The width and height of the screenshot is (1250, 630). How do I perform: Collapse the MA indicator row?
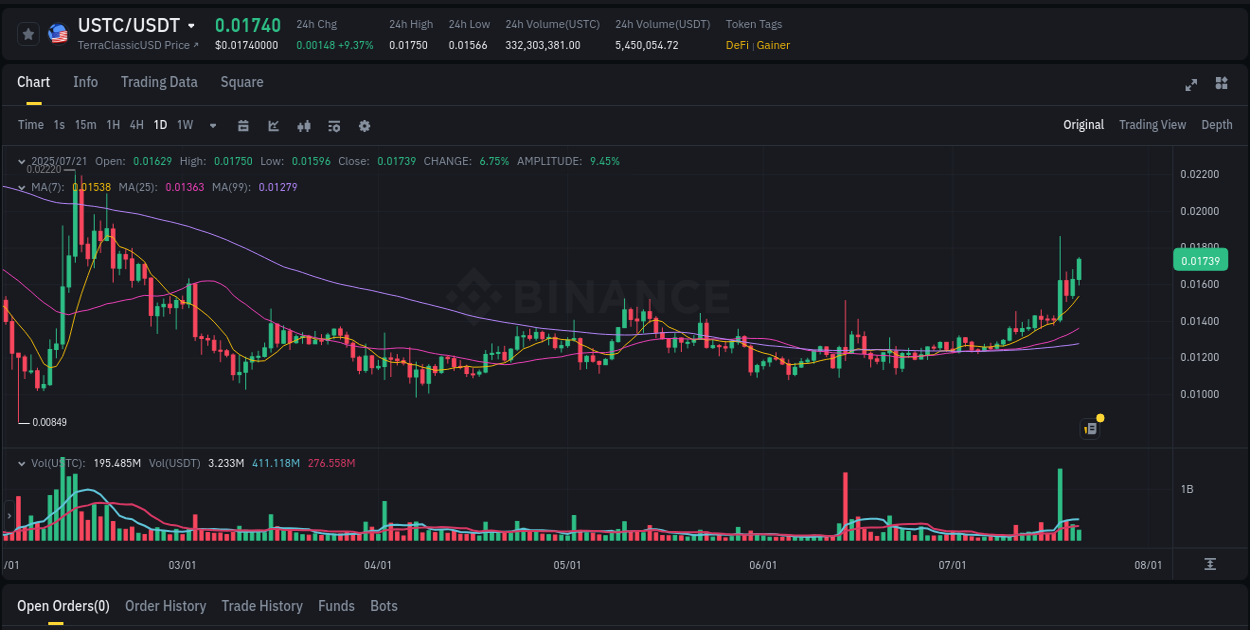pos(21,186)
